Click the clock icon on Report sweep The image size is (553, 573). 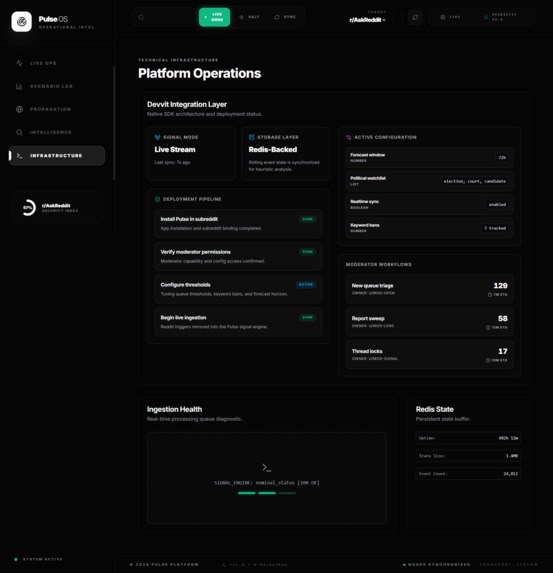tap(488, 328)
